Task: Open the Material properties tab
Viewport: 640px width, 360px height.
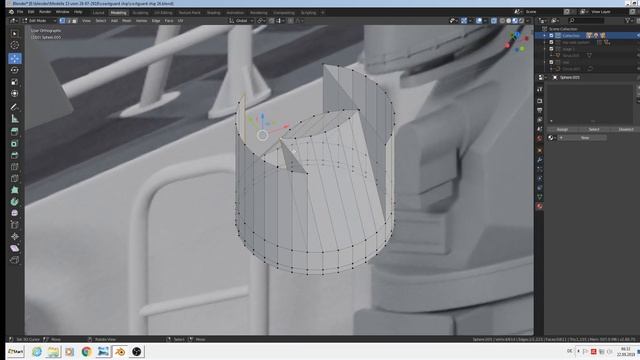Action: [x=540, y=206]
